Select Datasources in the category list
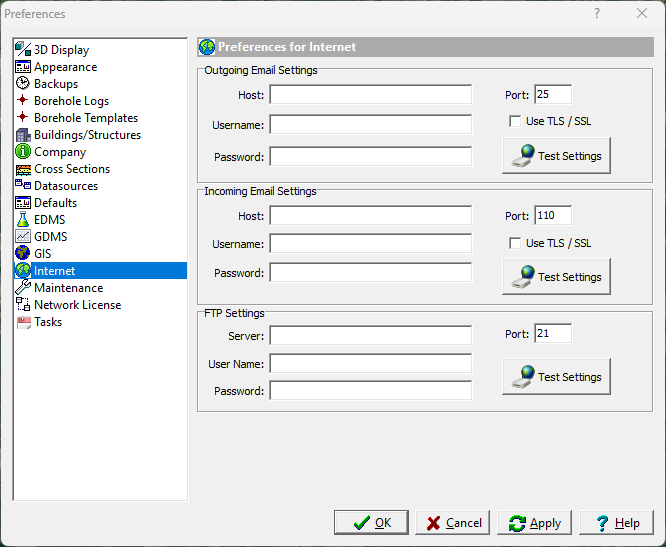Screen dimensions: 666x547 (x=66, y=186)
